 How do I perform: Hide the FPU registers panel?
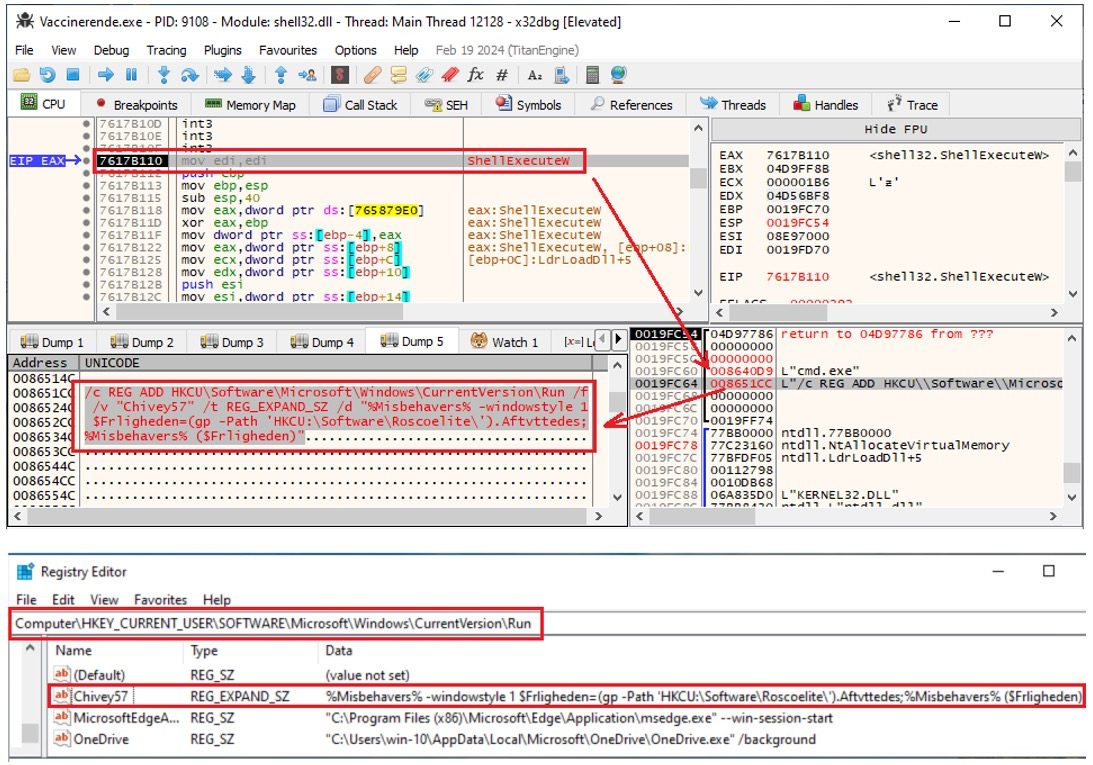(895, 129)
